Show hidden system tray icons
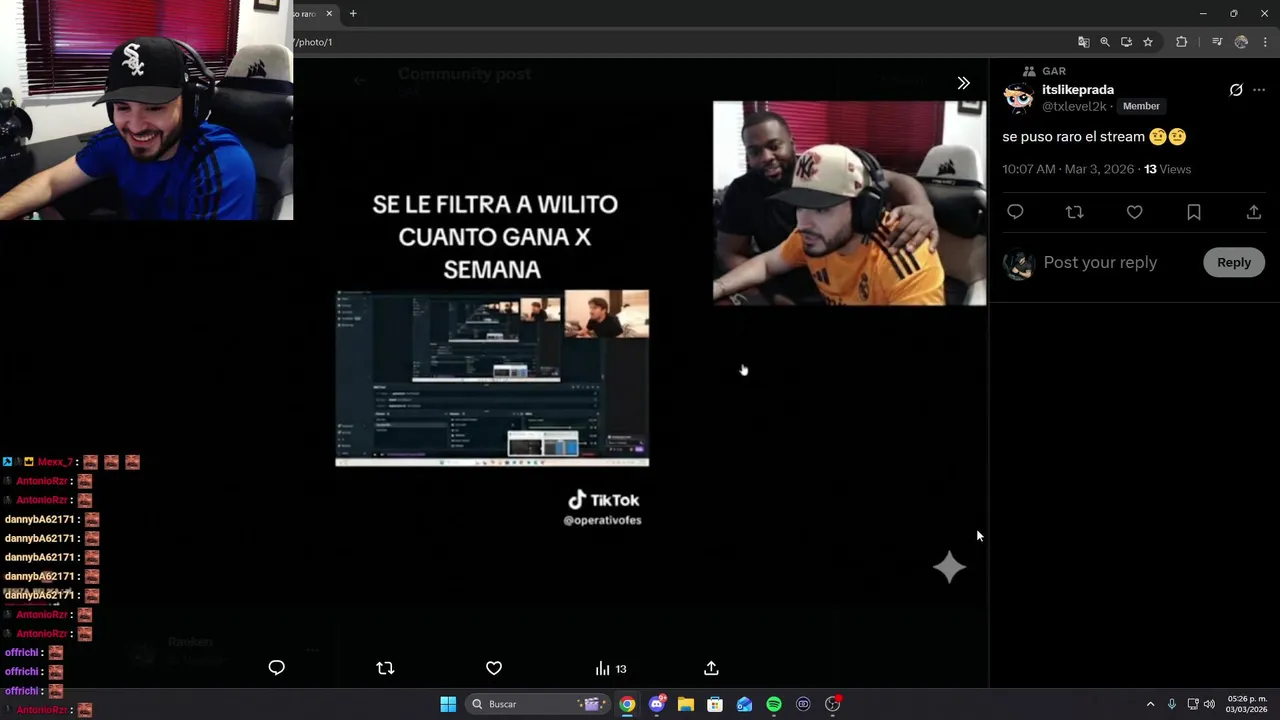 click(x=1150, y=704)
